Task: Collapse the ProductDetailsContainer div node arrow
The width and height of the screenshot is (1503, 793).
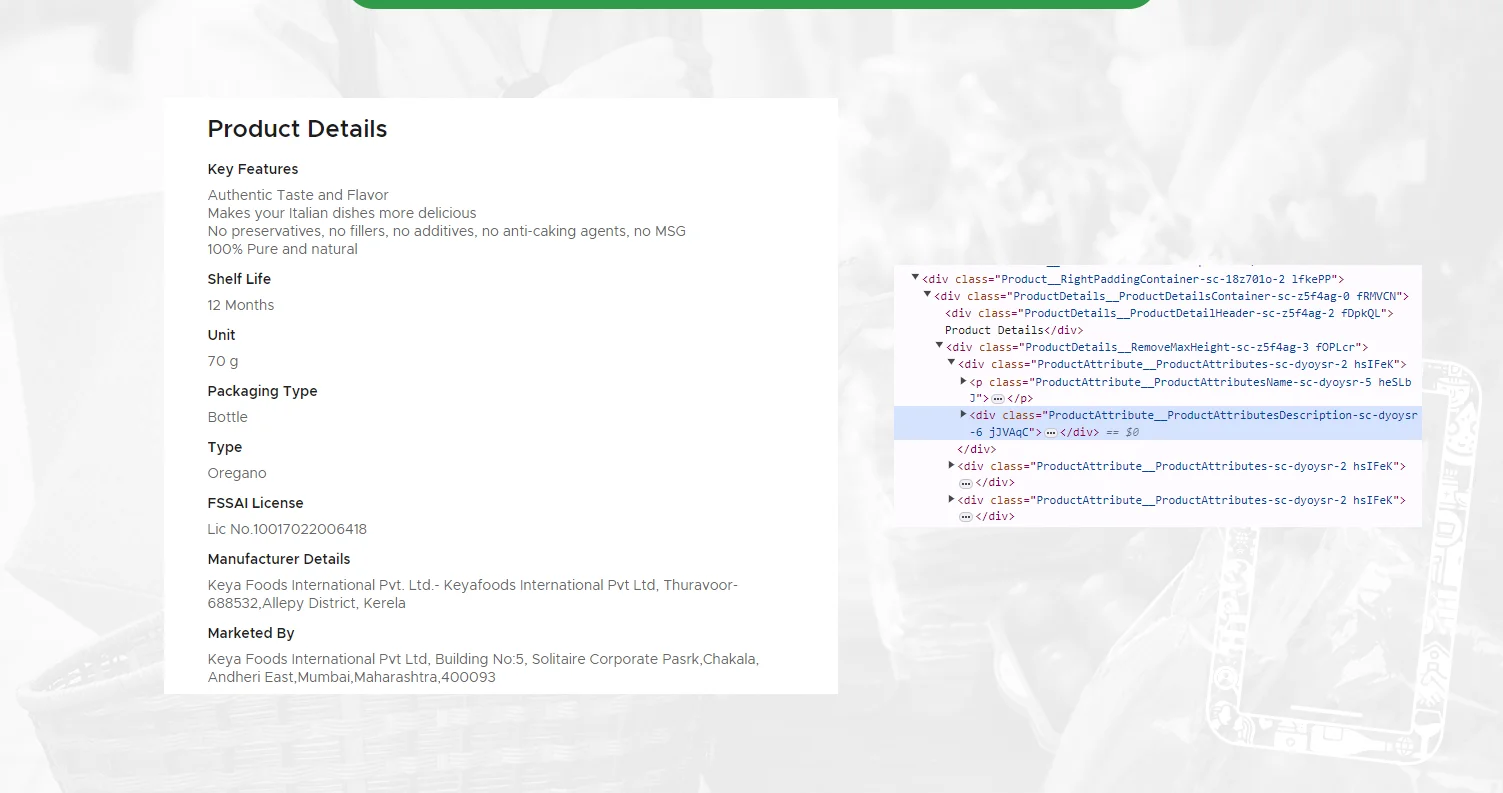Action: (x=927, y=295)
